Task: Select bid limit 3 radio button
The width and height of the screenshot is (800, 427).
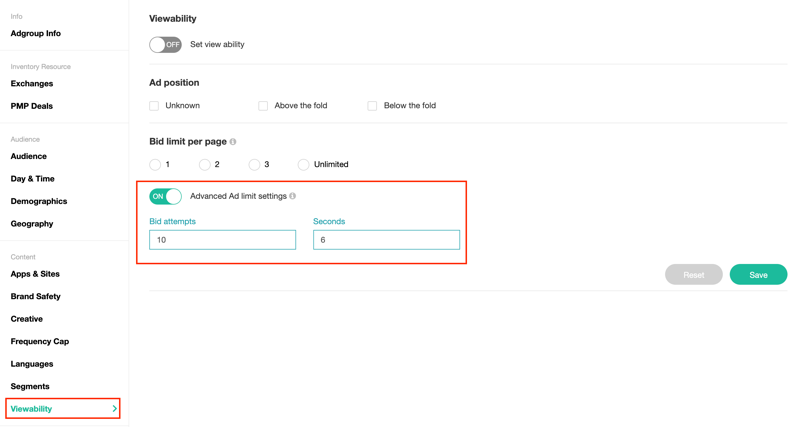Action: tap(254, 165)
